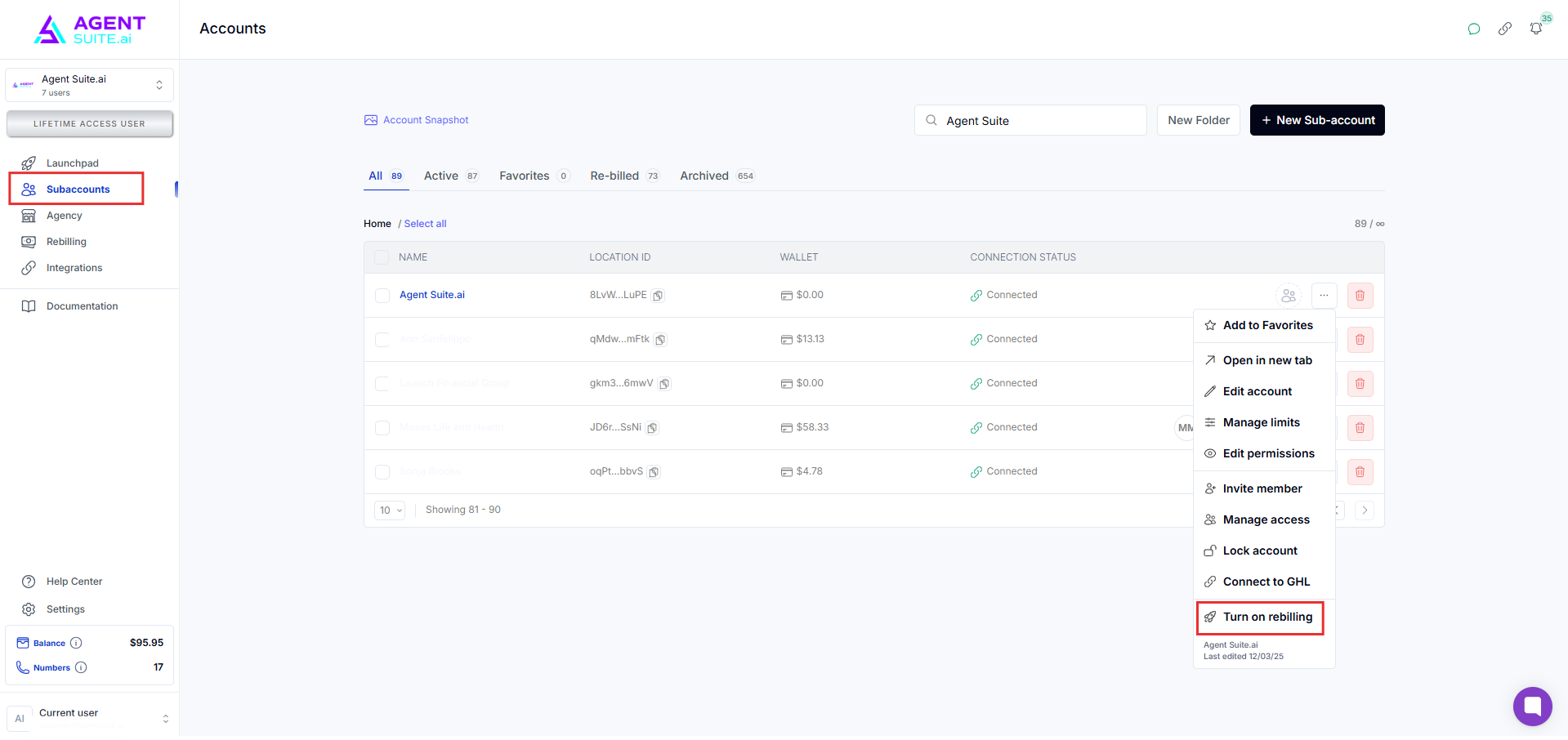Click the search field containing Agent Suite
The image size is (1568, 740).
coord(1030,120)
